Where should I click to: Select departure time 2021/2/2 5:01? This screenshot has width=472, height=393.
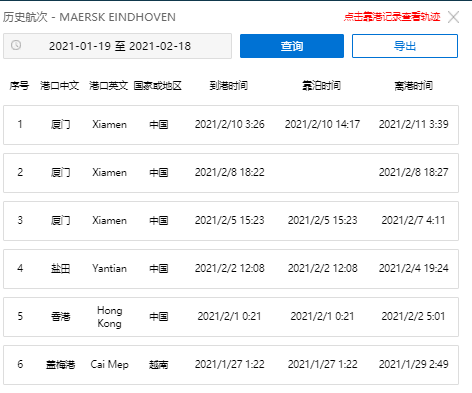pyautogui.click(x=413, y=316)
